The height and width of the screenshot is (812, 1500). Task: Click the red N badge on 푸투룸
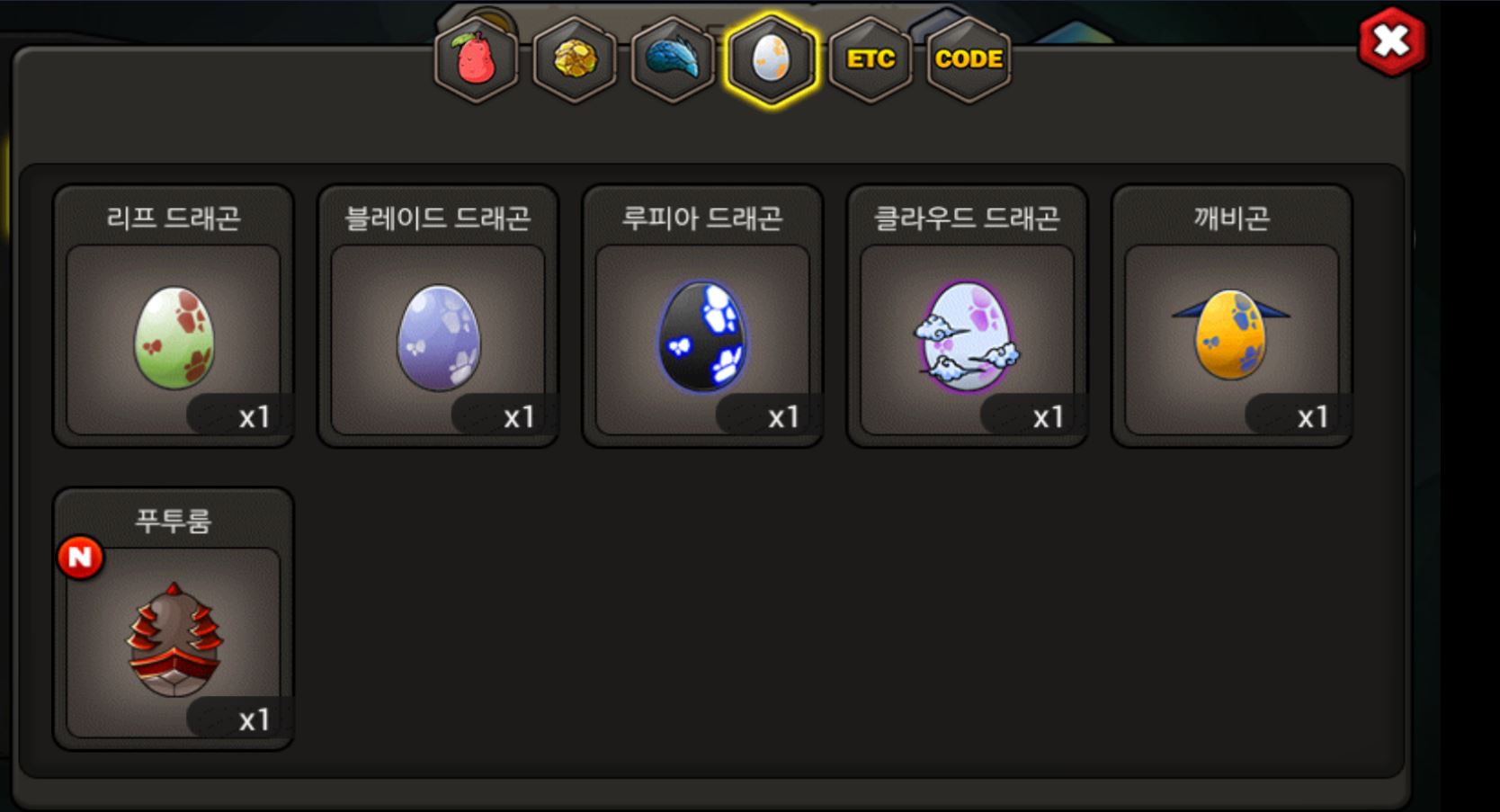(x=80, y=558)
